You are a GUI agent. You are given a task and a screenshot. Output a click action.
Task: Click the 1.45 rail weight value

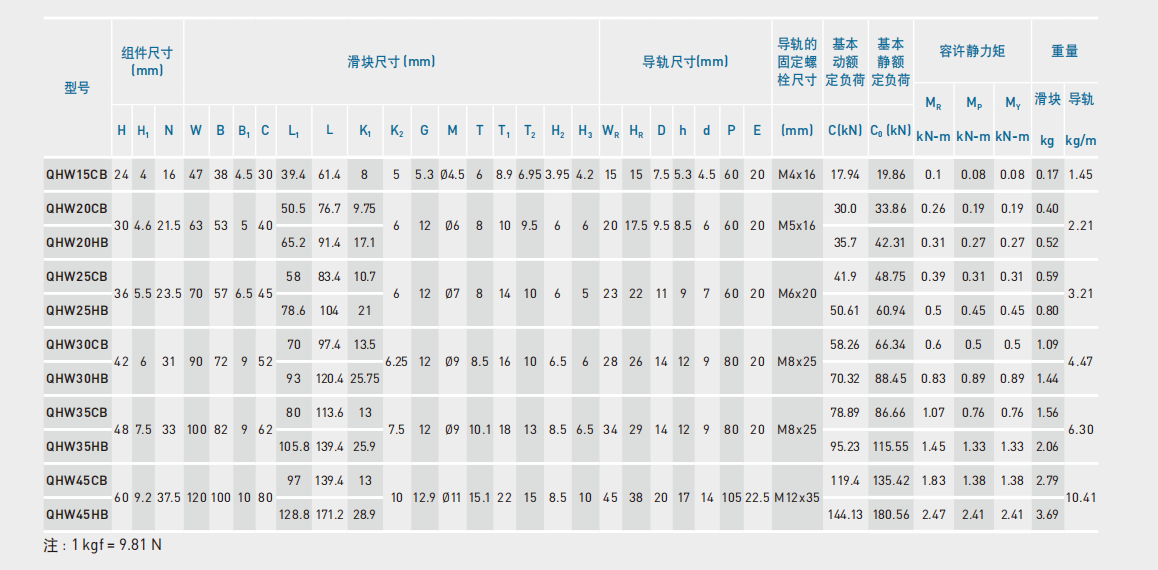[x=1081, y=175]
